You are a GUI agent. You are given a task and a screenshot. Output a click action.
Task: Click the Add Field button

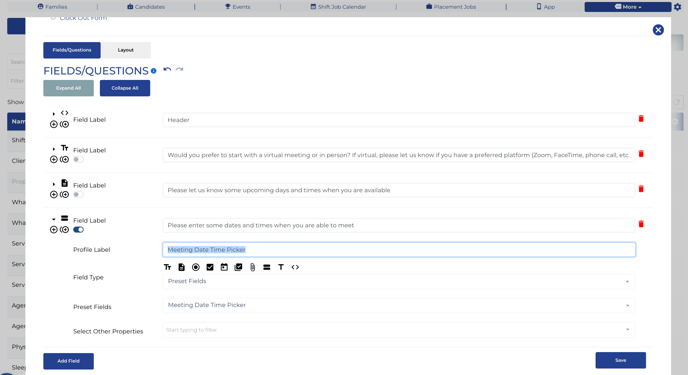(x=68, y=361)
